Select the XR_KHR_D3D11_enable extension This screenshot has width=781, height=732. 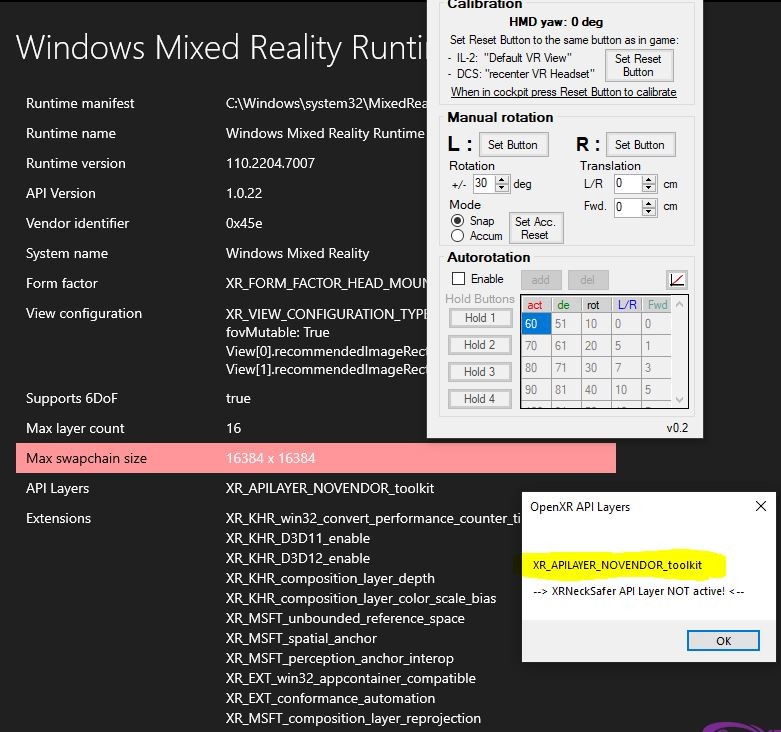point(298,538)
